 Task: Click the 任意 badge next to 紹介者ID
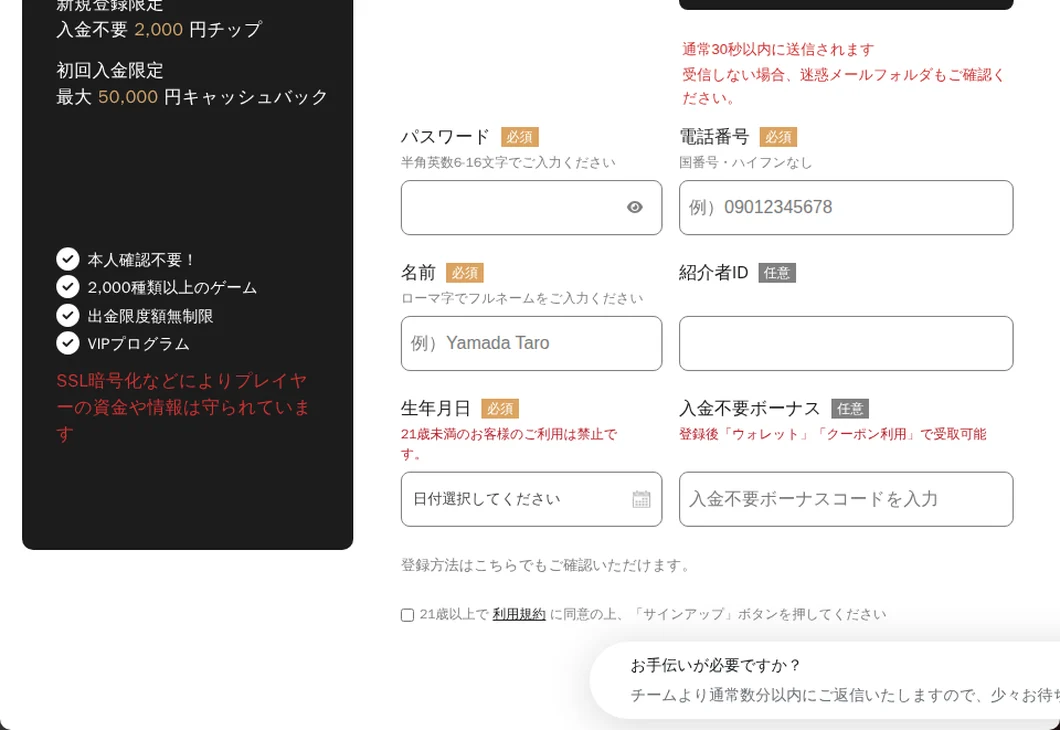pos(777,273)
